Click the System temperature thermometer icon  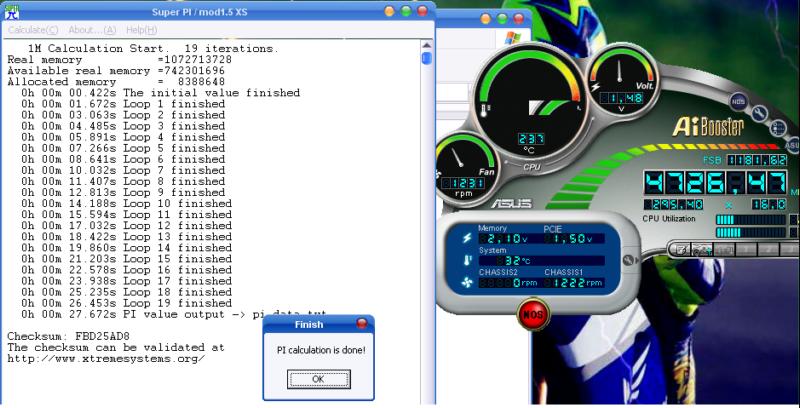click(x=467, y=260)
